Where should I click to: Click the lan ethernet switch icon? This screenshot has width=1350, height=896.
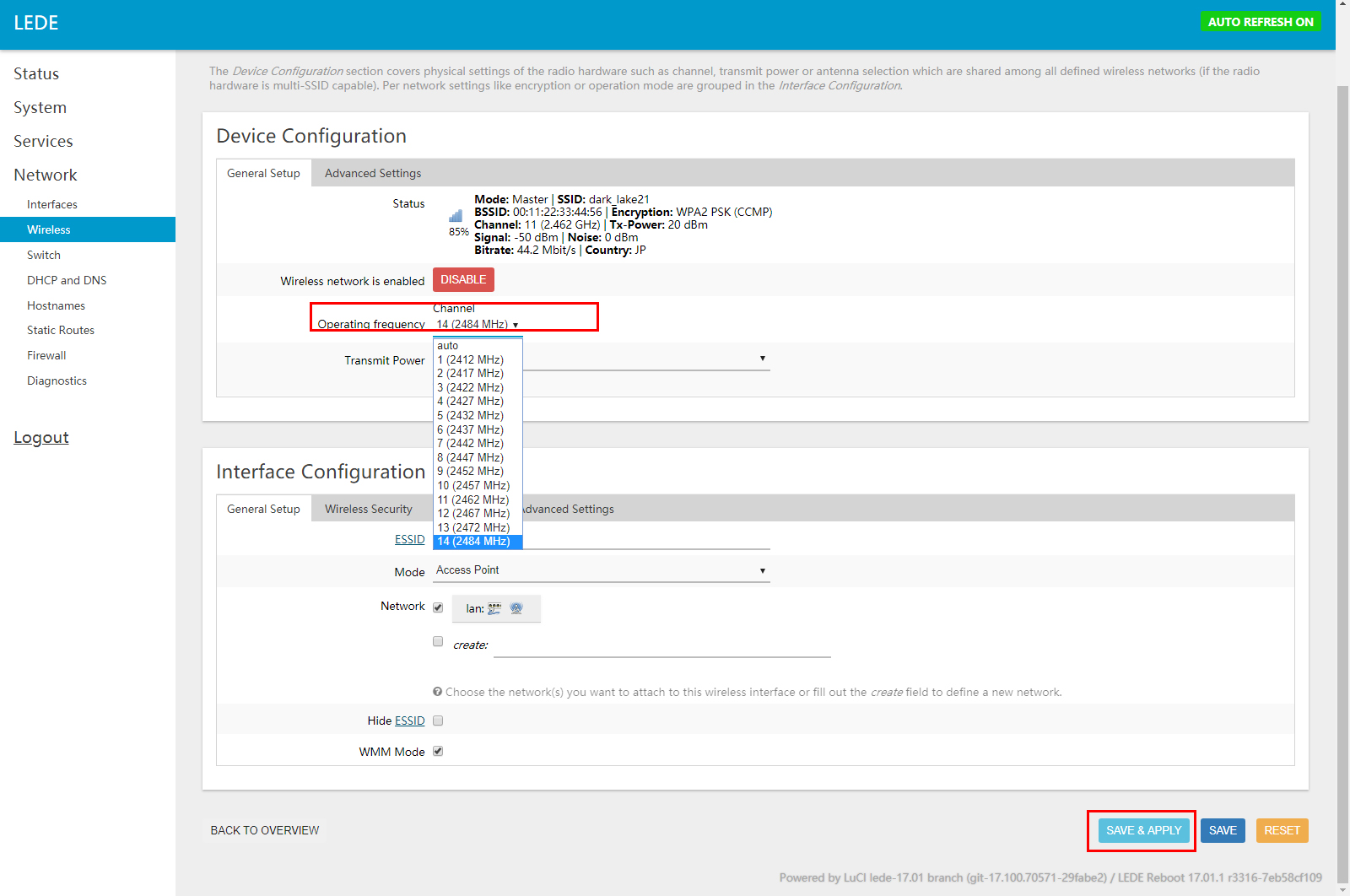(494, 608)
